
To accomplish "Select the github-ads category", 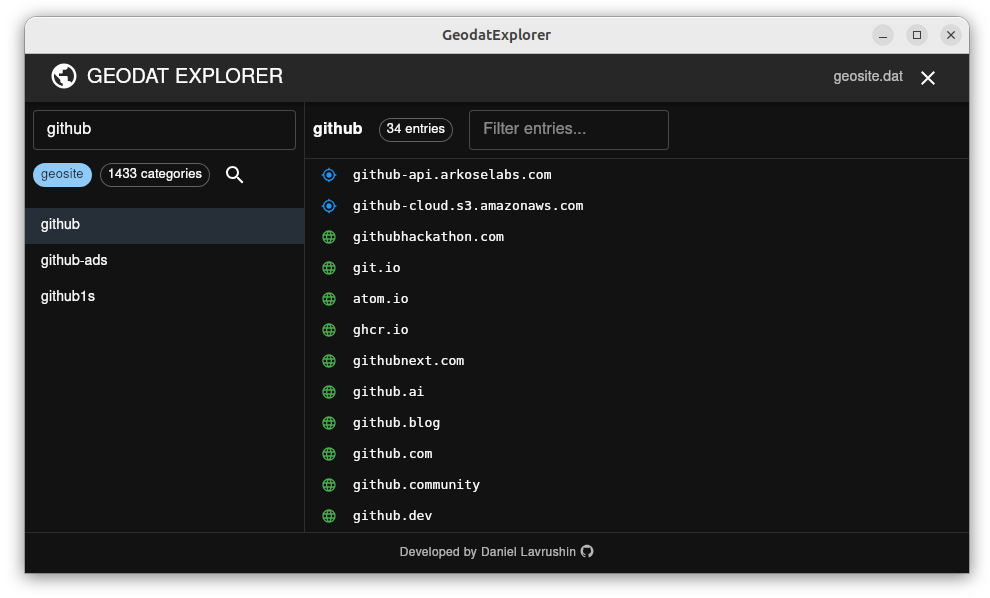I will [164, 261].
